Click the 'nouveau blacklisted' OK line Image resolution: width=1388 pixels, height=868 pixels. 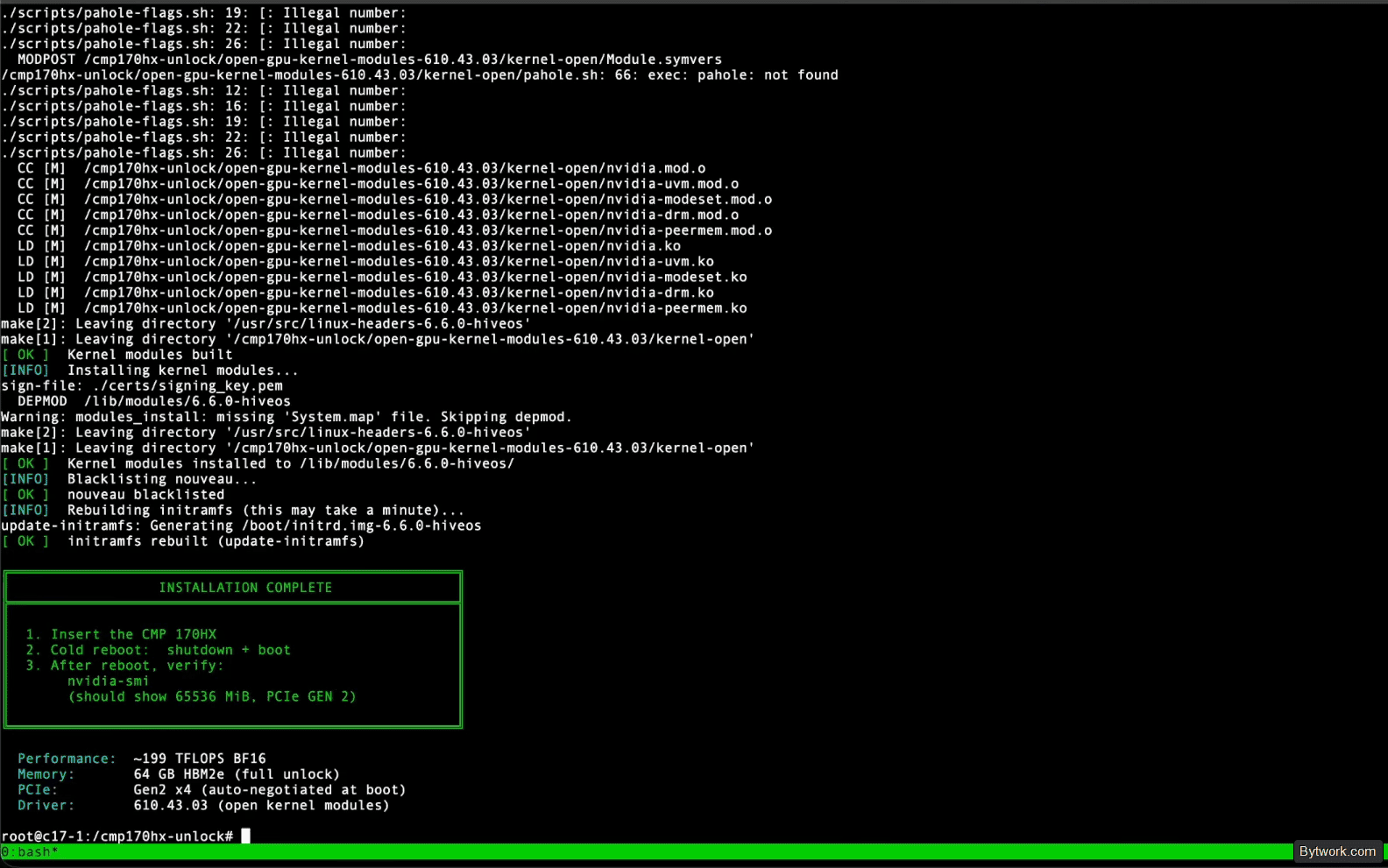113,495
